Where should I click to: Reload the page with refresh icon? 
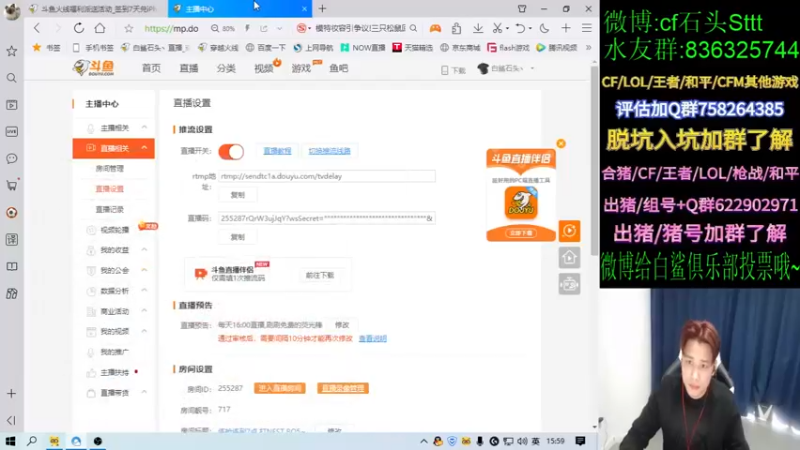coord(79,29)
